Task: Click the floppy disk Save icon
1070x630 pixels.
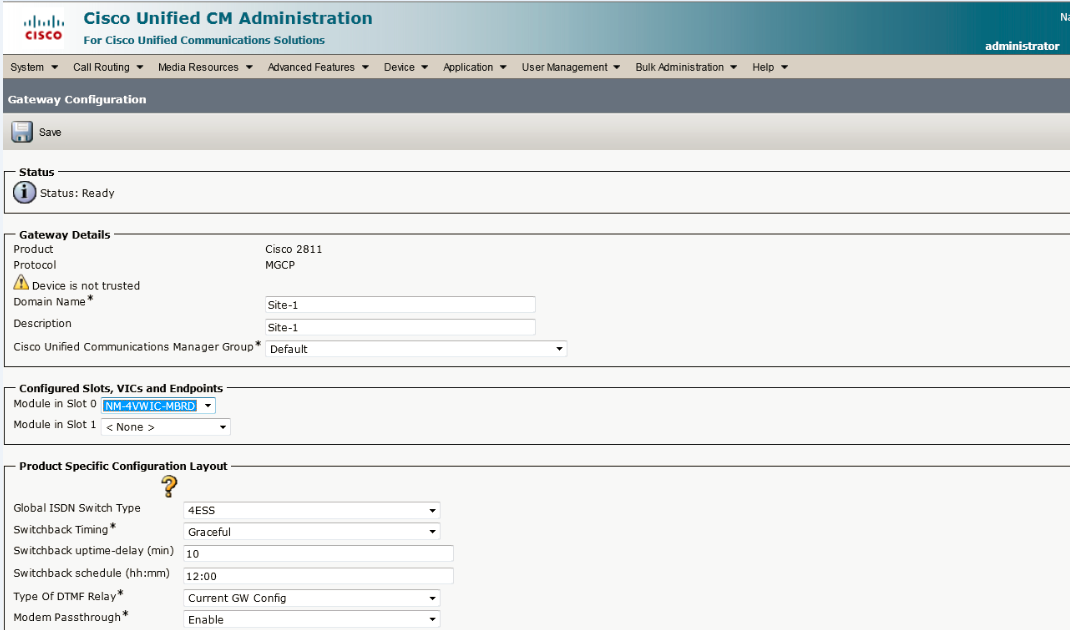Action: pyautogui.click(x=22, y=132)
